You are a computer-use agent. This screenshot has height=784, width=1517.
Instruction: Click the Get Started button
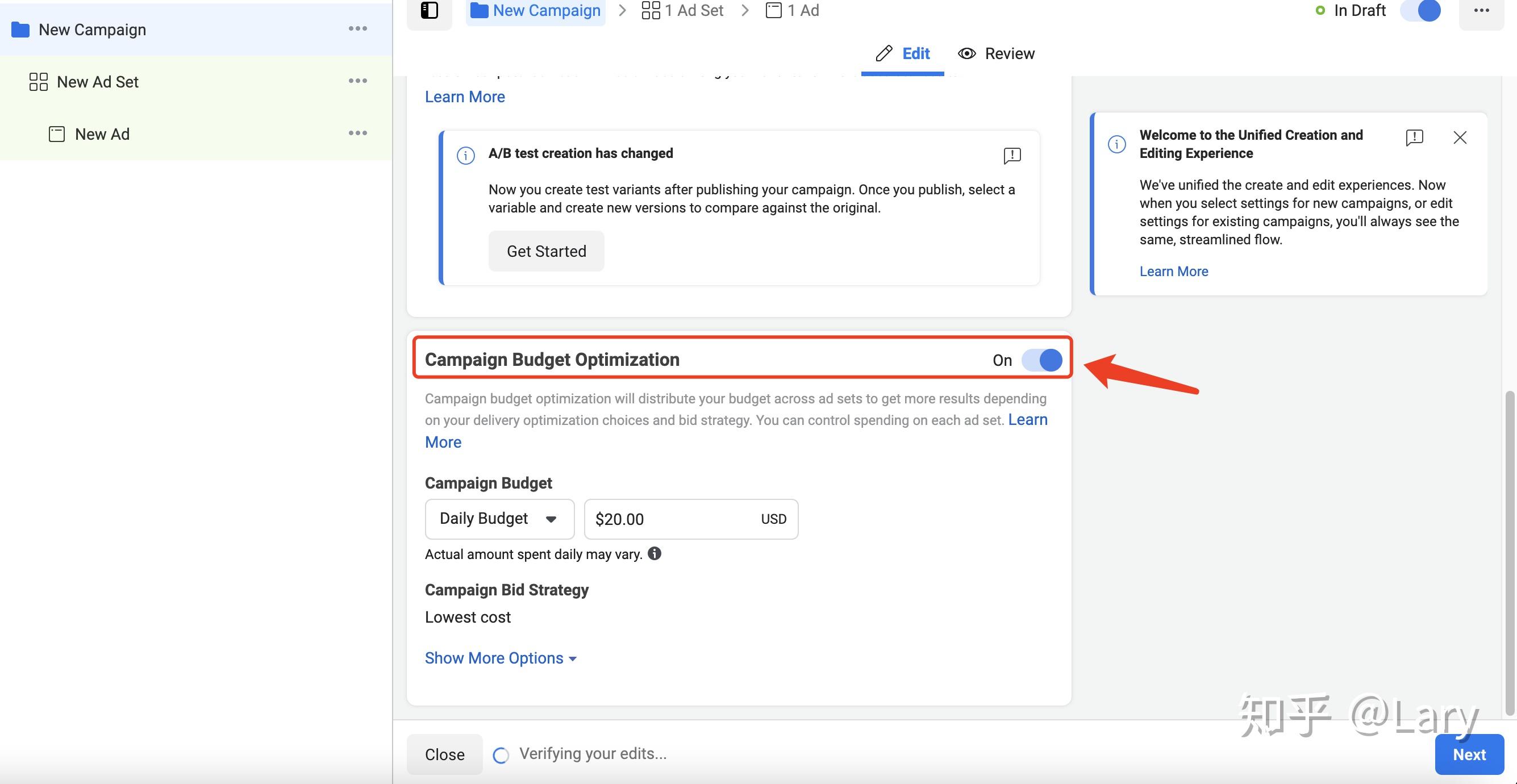[x=546, y=252]
